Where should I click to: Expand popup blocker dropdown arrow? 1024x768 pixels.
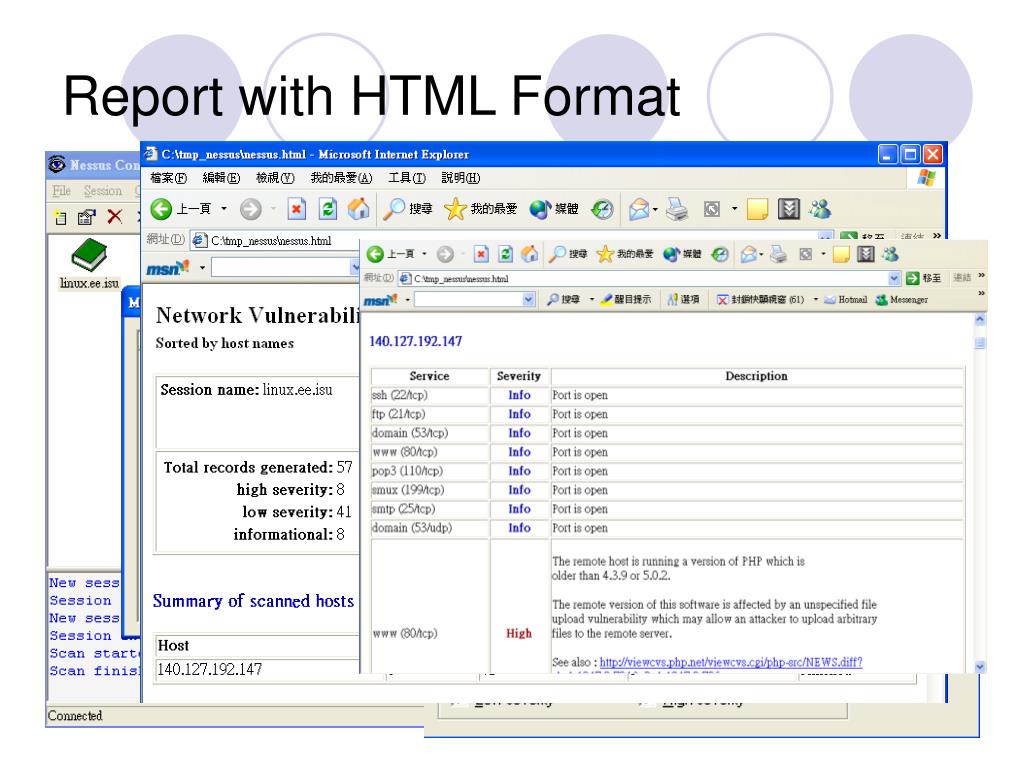[x=815, y=299]
